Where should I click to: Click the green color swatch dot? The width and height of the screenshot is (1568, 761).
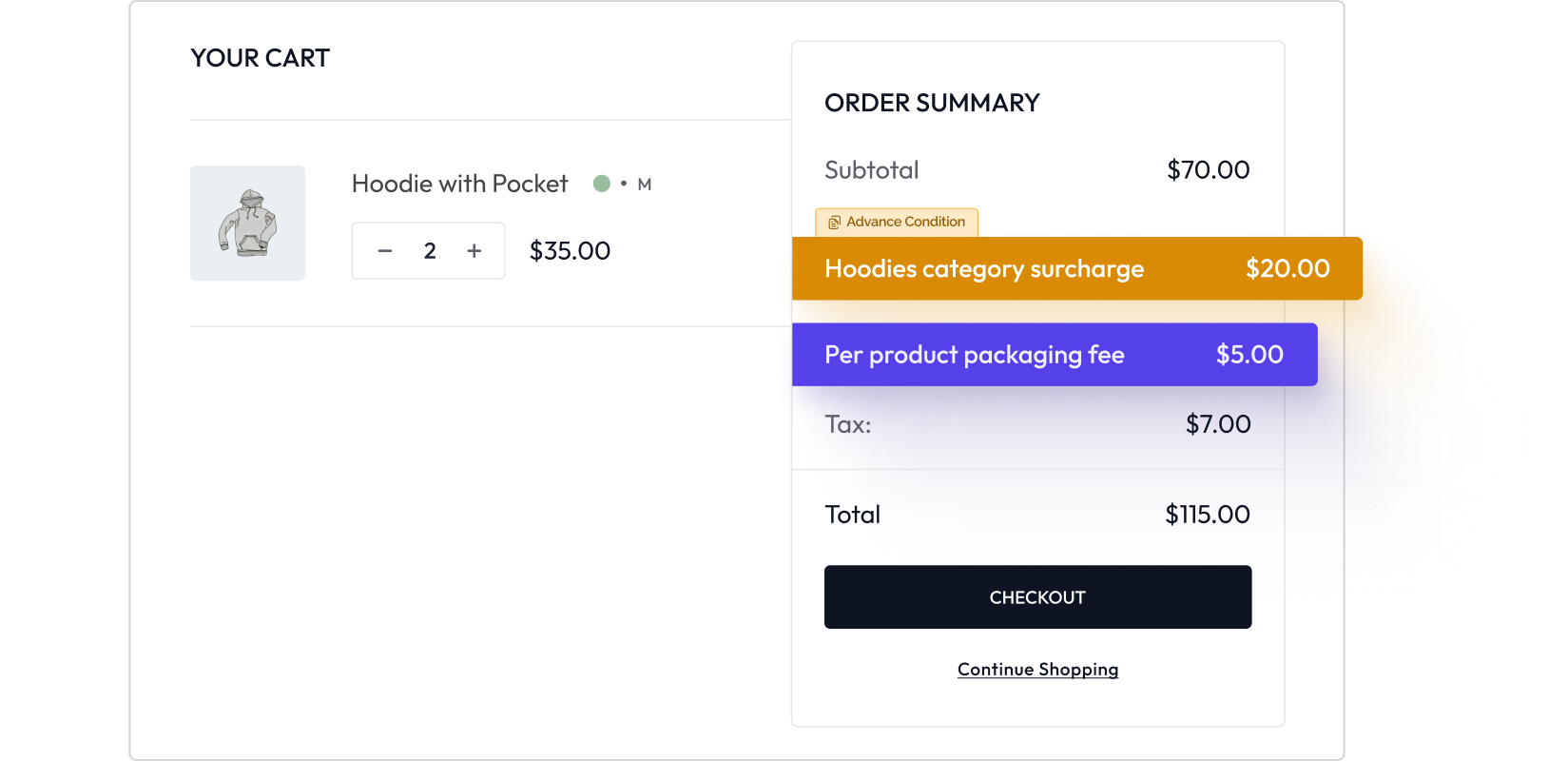pos(602,184)
